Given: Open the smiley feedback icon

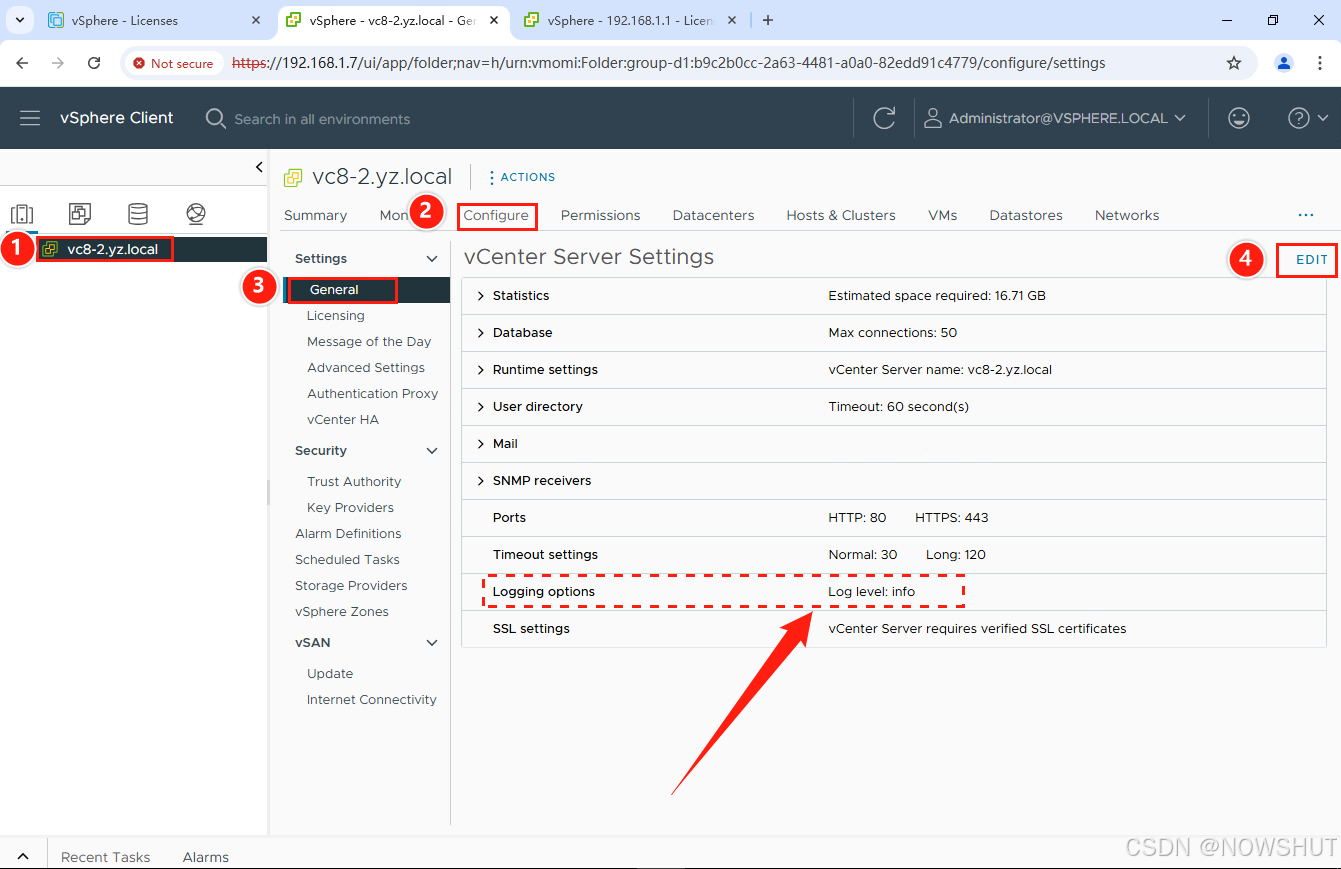Looking at the screenshot, I should point(1239,118).
